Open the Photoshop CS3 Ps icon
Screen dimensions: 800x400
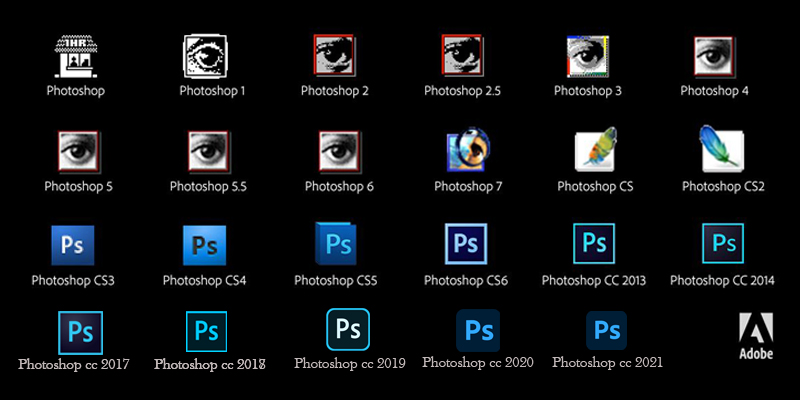click(73, 245)
